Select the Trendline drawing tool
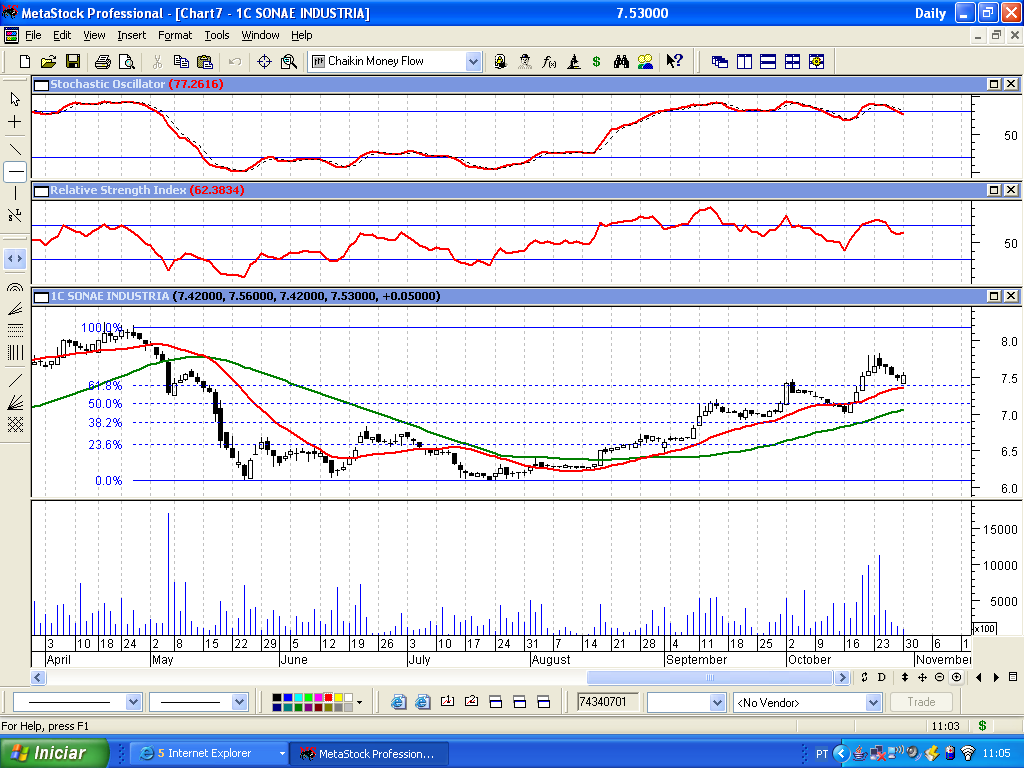Viewport: 1024px width, 768px height. pos(15,149)
